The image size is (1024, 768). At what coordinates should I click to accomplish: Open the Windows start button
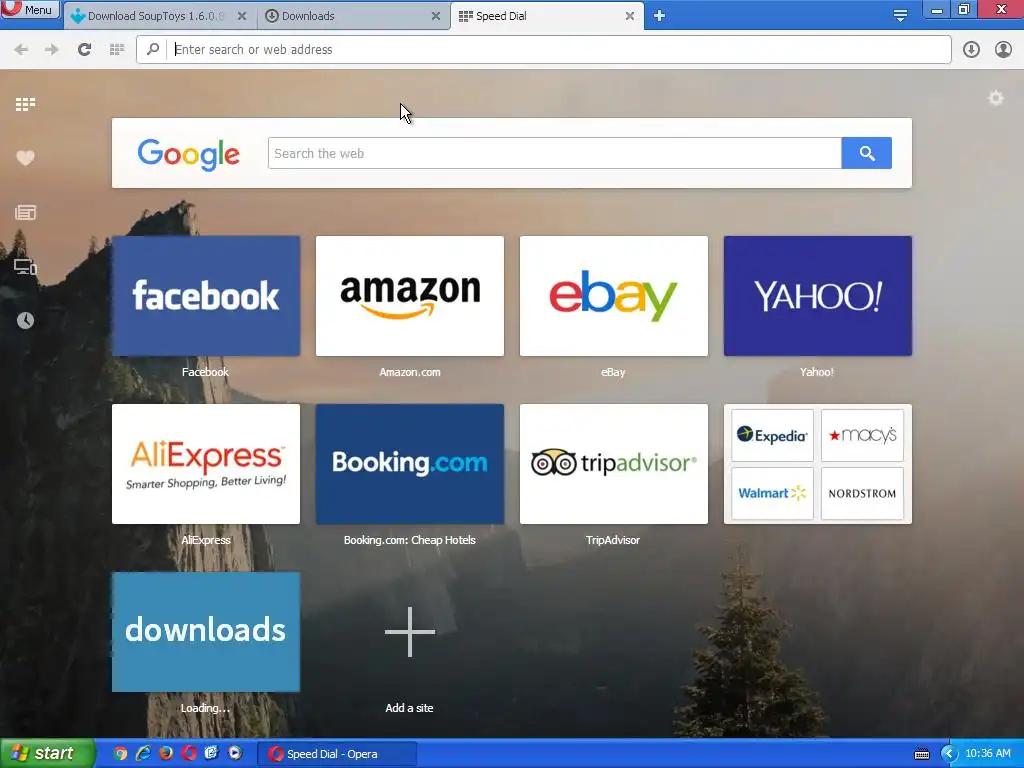click(47, 753)
